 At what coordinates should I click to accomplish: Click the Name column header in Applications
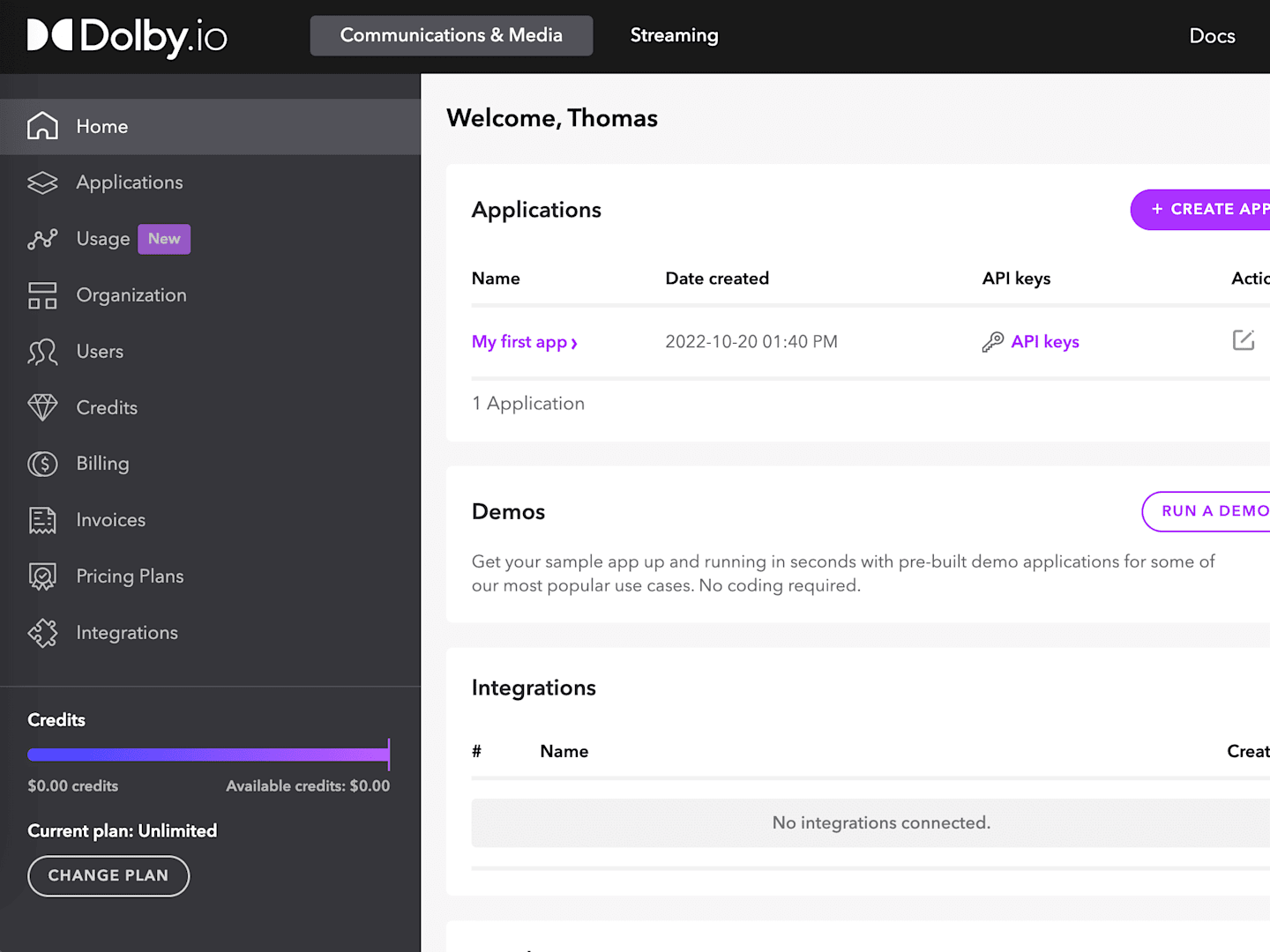(x=496, y=279)
